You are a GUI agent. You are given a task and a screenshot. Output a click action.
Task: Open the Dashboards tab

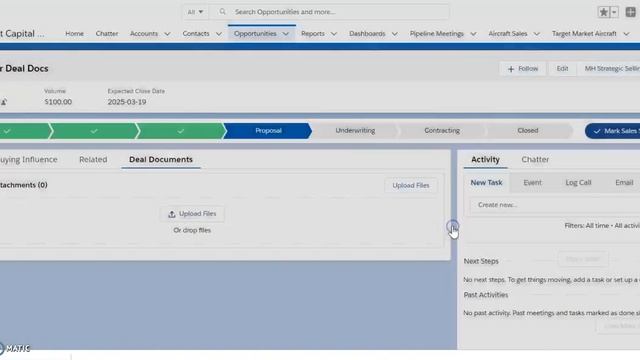pyautogui.click(x=367, y=33)
